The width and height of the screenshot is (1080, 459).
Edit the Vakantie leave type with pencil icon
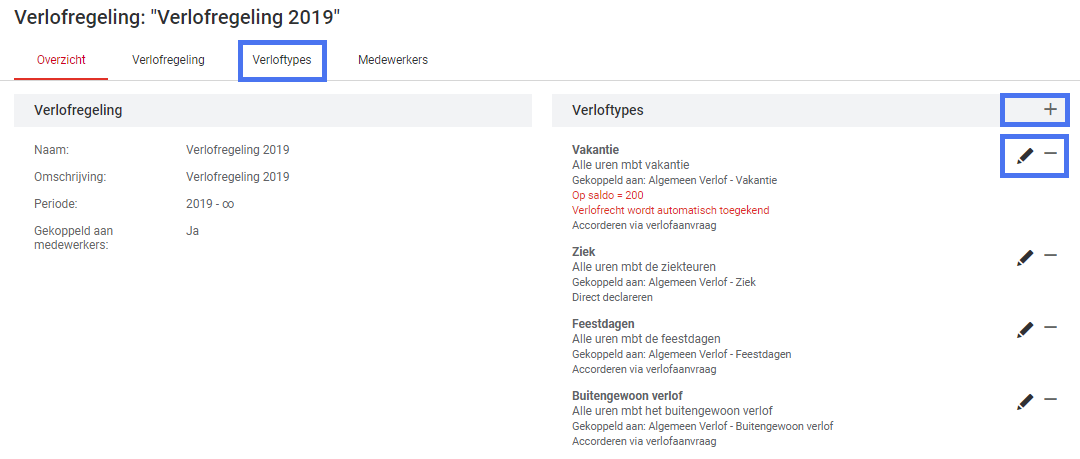pos(1025,156)
